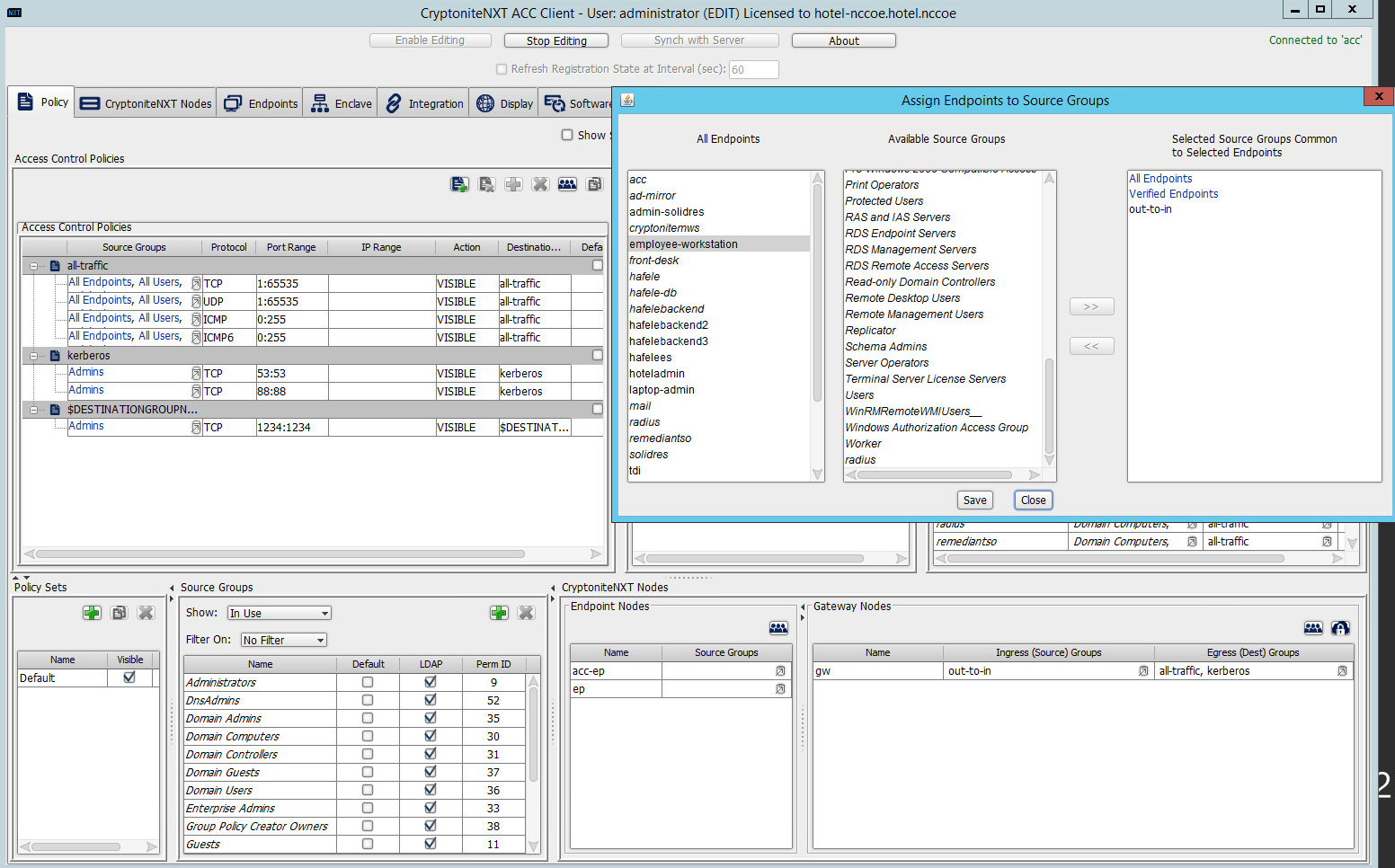
Task: Toggle the Show checkbox near Access Control Policies
Action: click(x=567, y=135)
